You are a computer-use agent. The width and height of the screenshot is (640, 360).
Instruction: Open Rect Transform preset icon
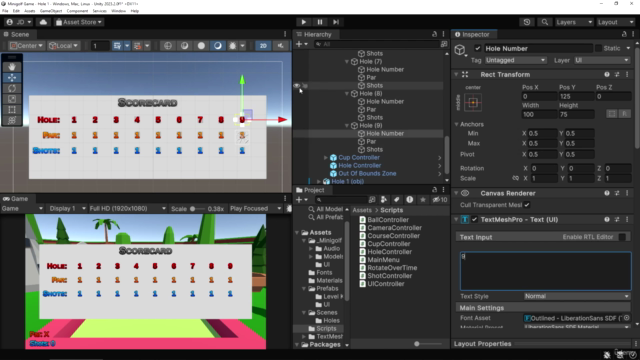pos(617,74)
